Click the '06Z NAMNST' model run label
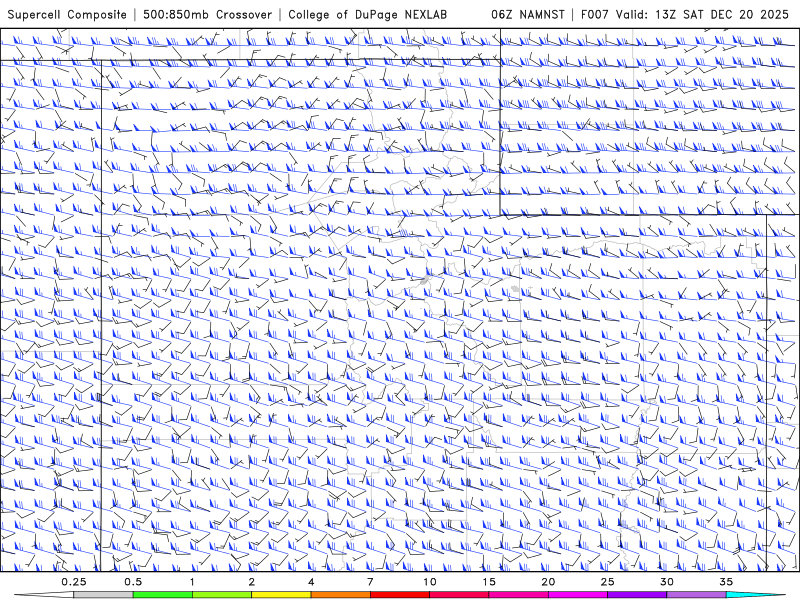 (528, 14)
